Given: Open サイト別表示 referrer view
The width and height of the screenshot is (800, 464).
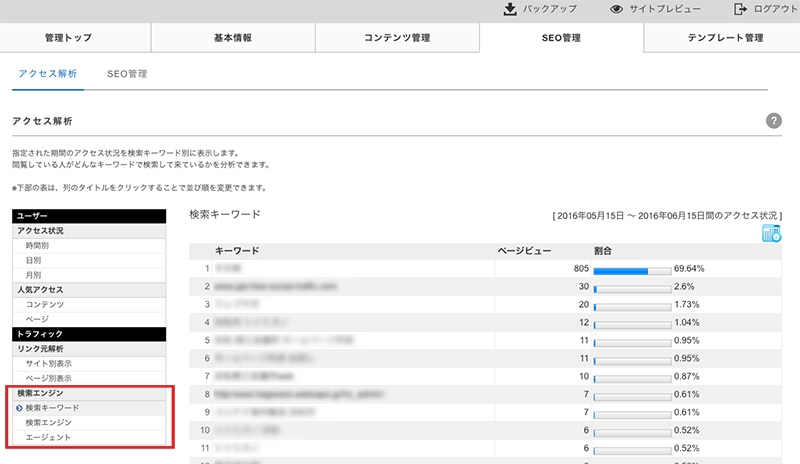Looking at the screenshot, I should 48,363.
